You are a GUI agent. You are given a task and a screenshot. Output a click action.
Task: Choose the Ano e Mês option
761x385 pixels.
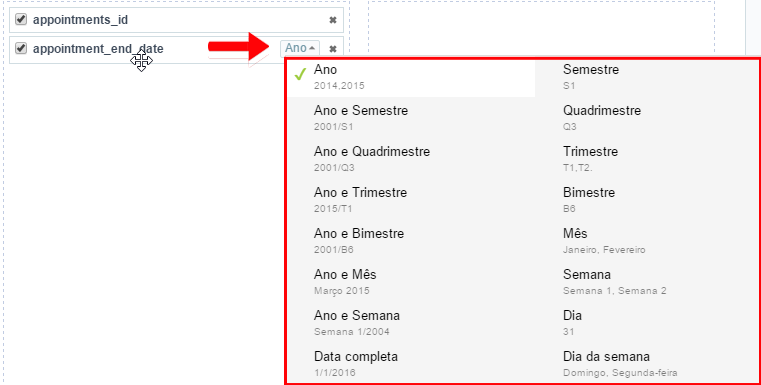coord(411,282)
